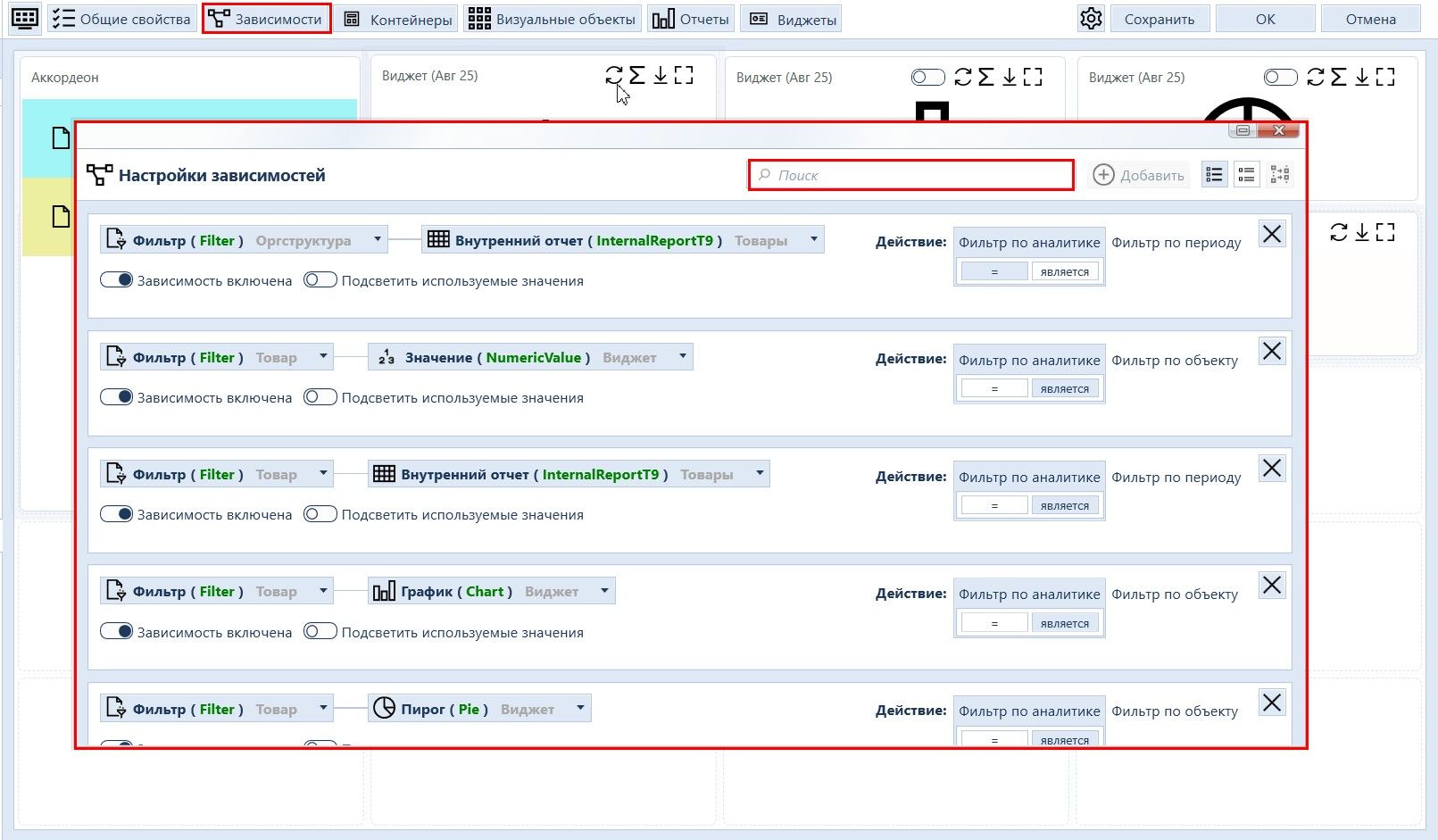The height and width of the screenshot is (840, 1438).
Task: Click the sum icon in the first Виджет (Авг 25)
Action: coord(636,76)
